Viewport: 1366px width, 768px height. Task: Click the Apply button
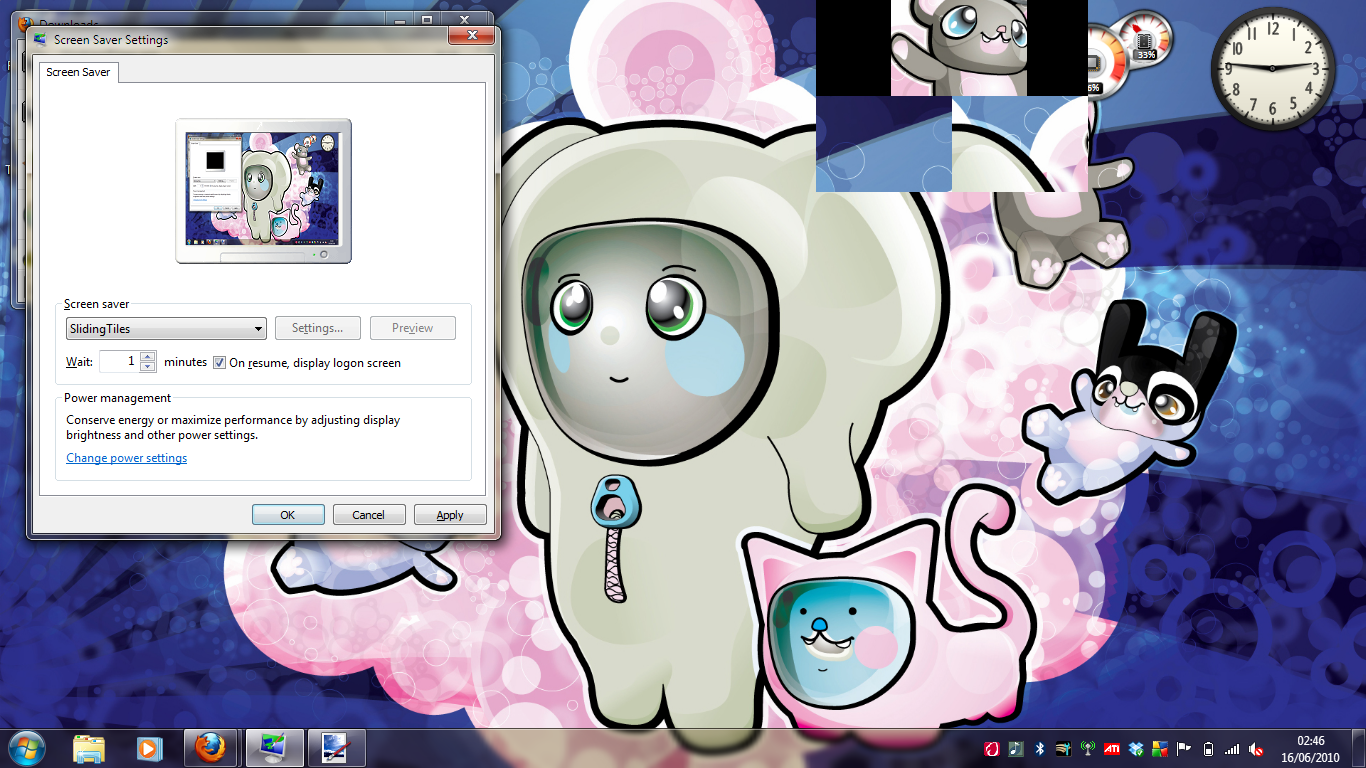450,515
